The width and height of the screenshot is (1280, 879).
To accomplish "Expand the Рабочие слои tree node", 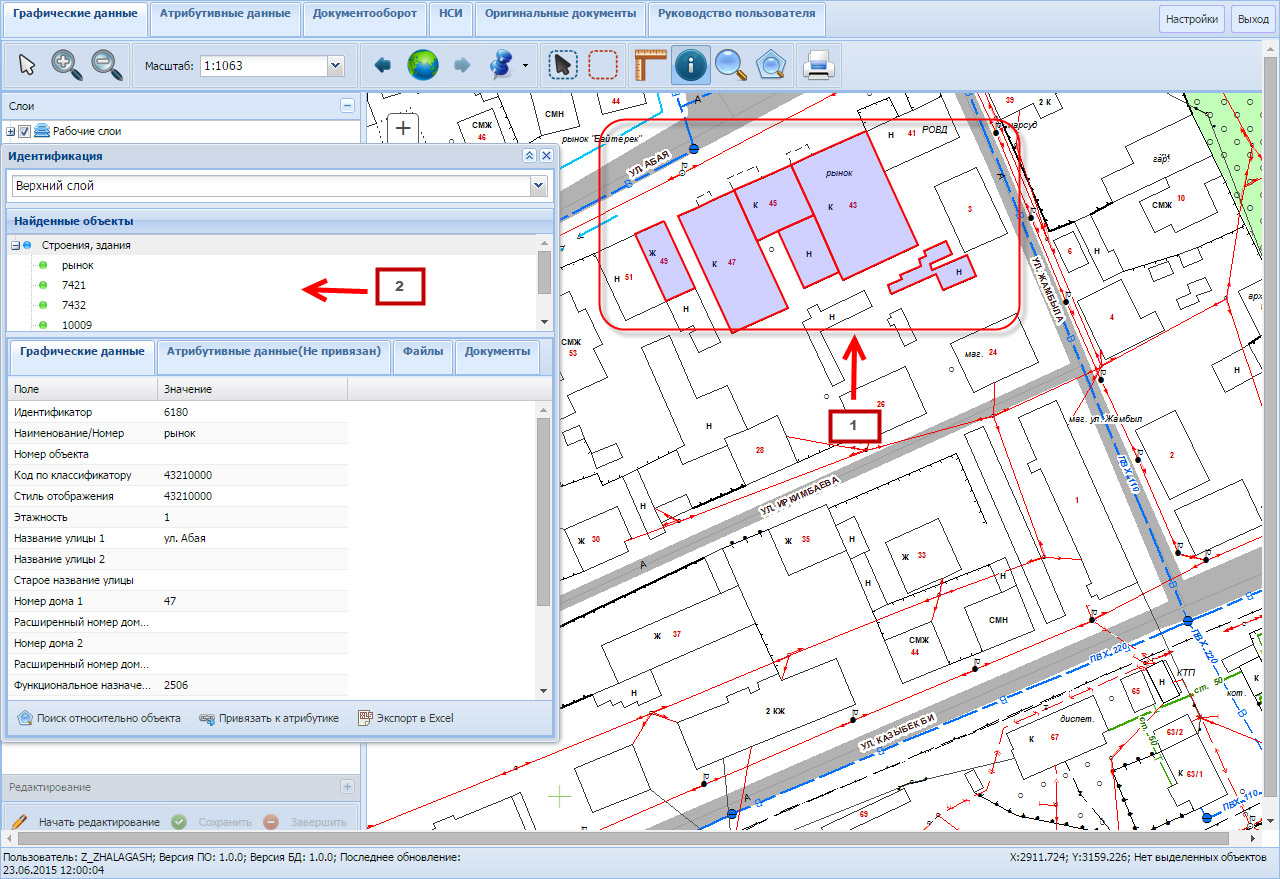I will click(x=11, y=131).
